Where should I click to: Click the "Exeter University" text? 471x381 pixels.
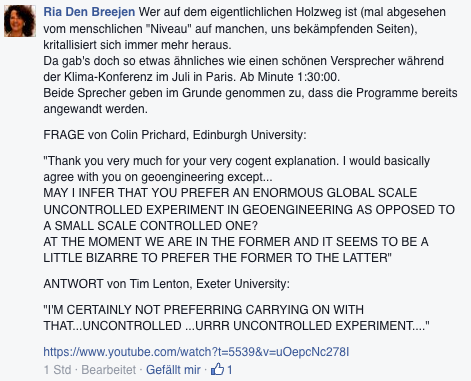(x=241, y=284)
